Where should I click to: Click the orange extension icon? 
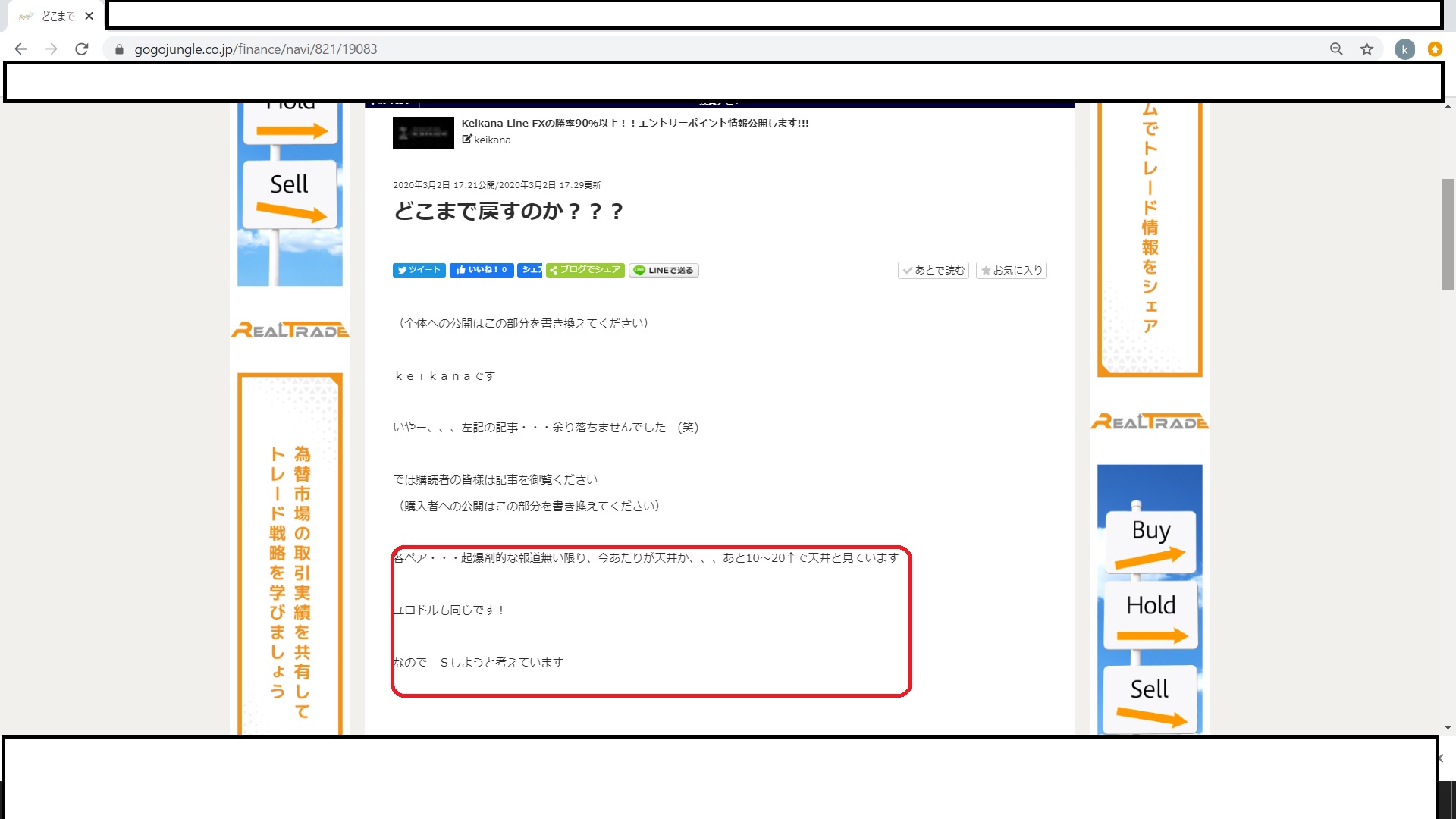[x=1435, y=49]
